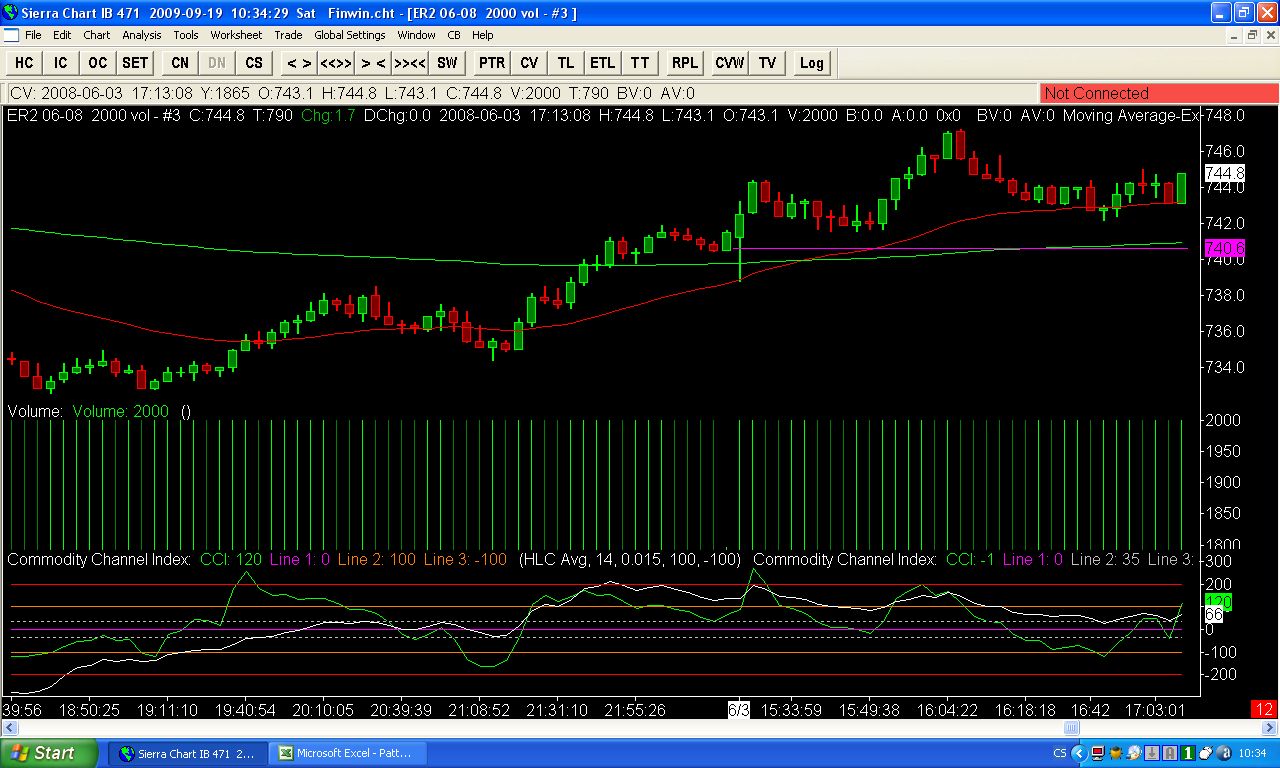This screenshot has width=1280, height=768.
Task: Switch to Sierra Chart IB 471 taskbar button
Action: click(x=188, y=753)
